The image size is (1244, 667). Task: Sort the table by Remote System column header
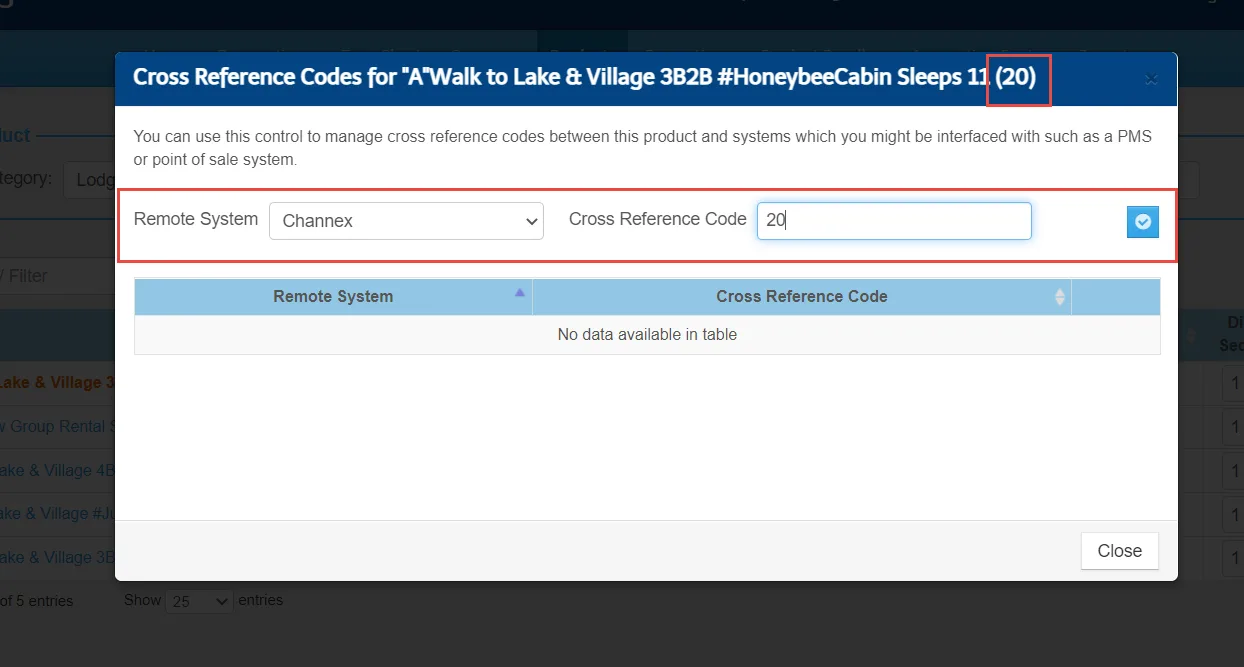(x=333, y=296)
